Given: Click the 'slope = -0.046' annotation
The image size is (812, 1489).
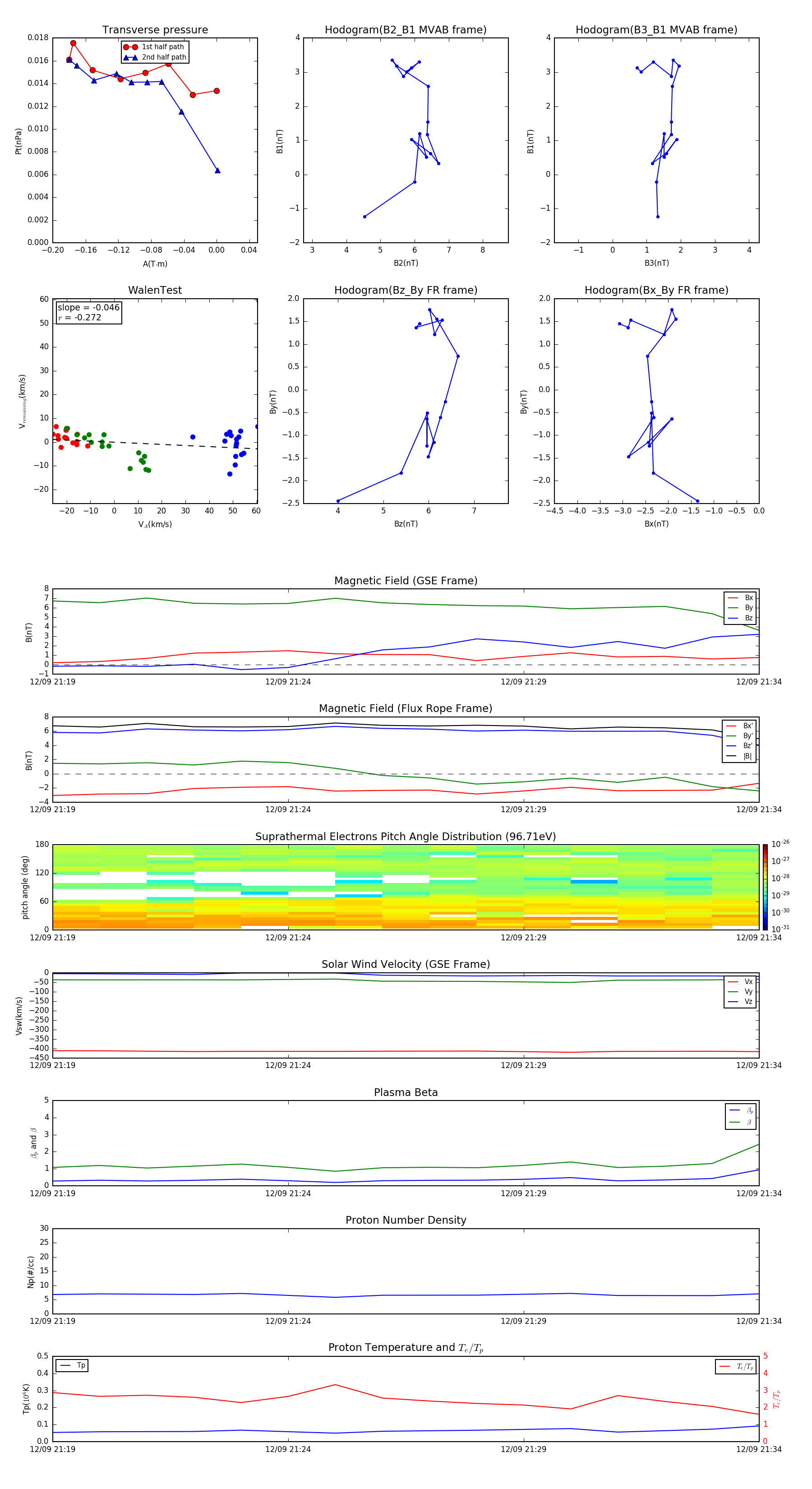Looking at the screenshot, I should pos(88,308).
